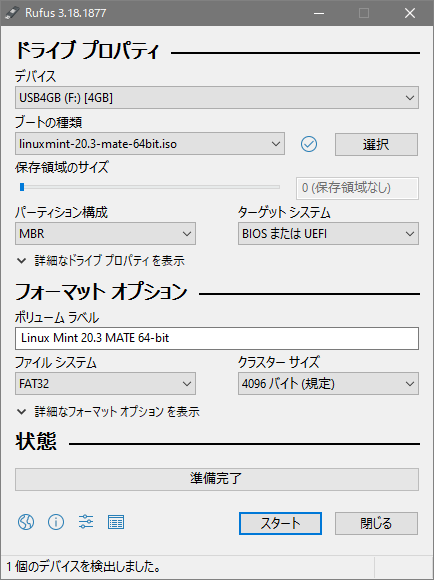Expand 詳細なドライブ プロパティを表示
The height and width of the screenshot is (580, 434).
101,261
